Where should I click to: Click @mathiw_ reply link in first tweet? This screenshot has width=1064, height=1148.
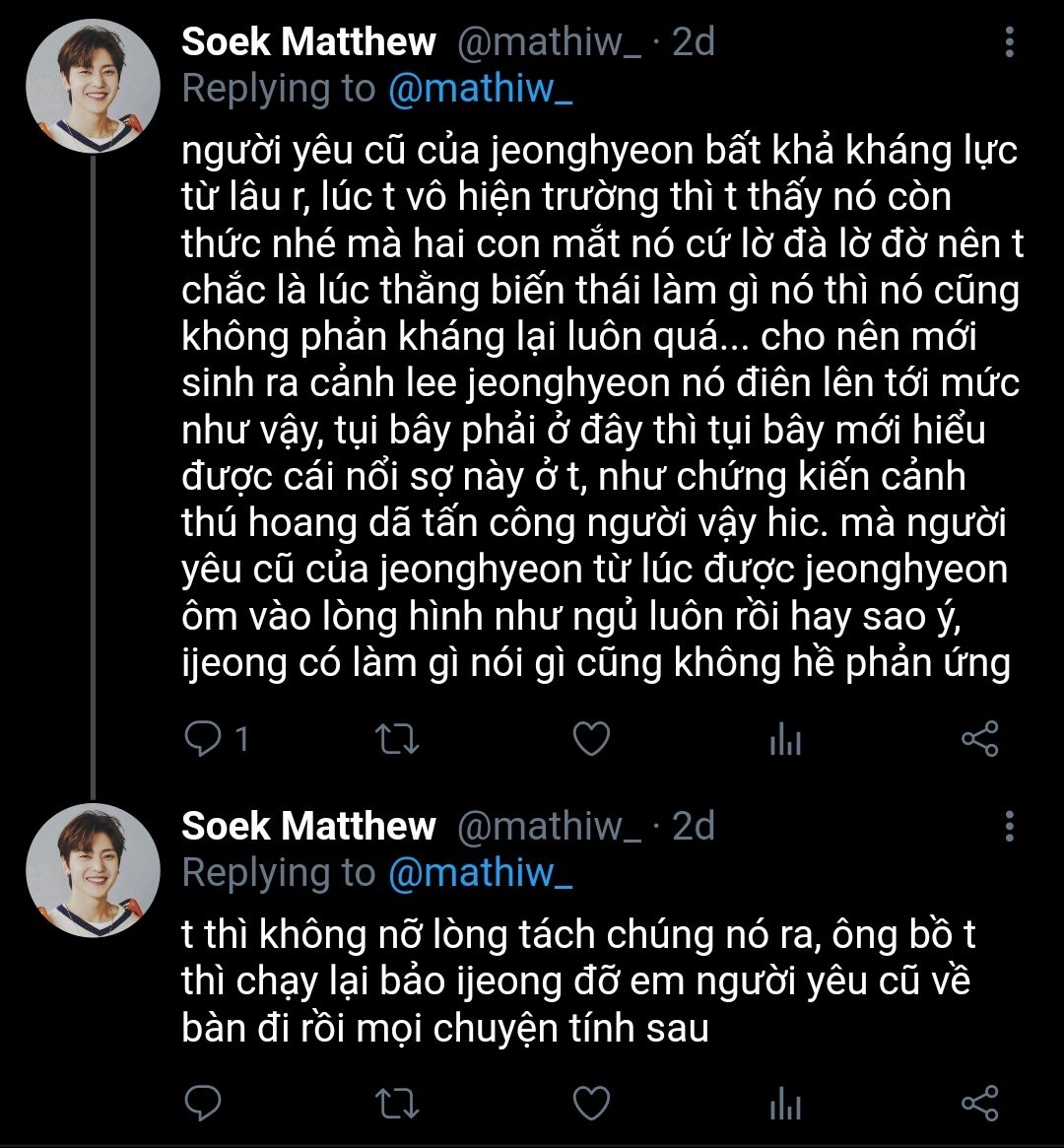pyautogui.click(x=480, y=90)
